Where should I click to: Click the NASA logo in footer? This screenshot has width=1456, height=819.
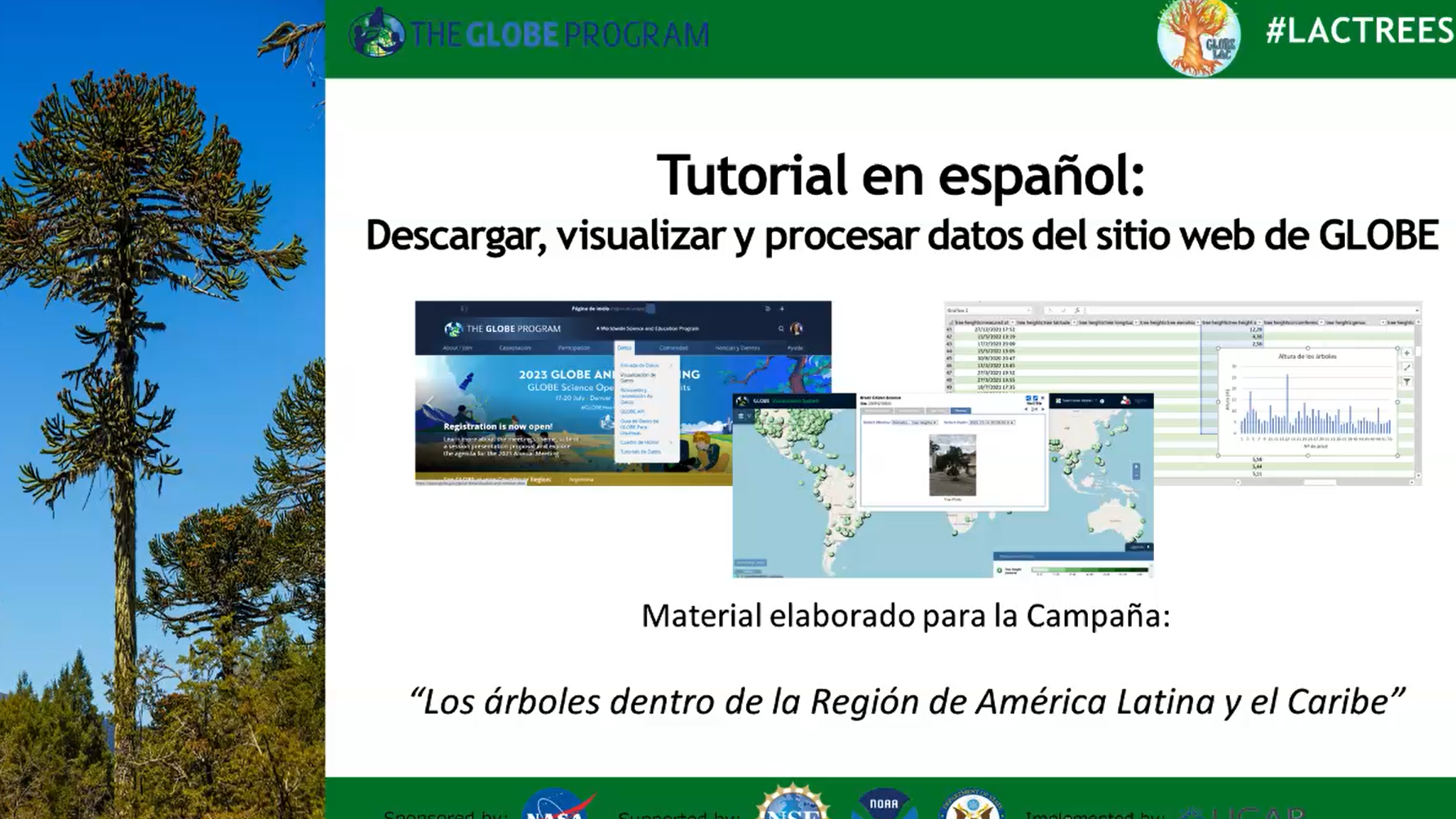tap(557, 804)
